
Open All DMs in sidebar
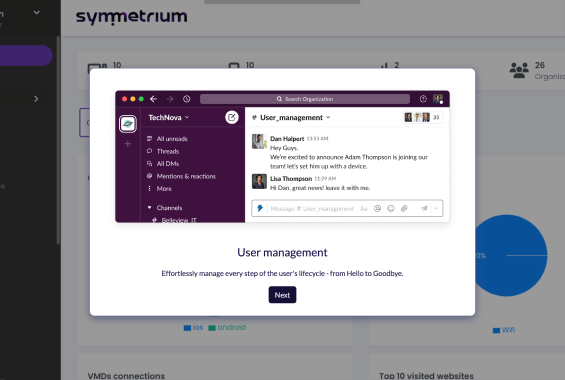tap(168, 164)
